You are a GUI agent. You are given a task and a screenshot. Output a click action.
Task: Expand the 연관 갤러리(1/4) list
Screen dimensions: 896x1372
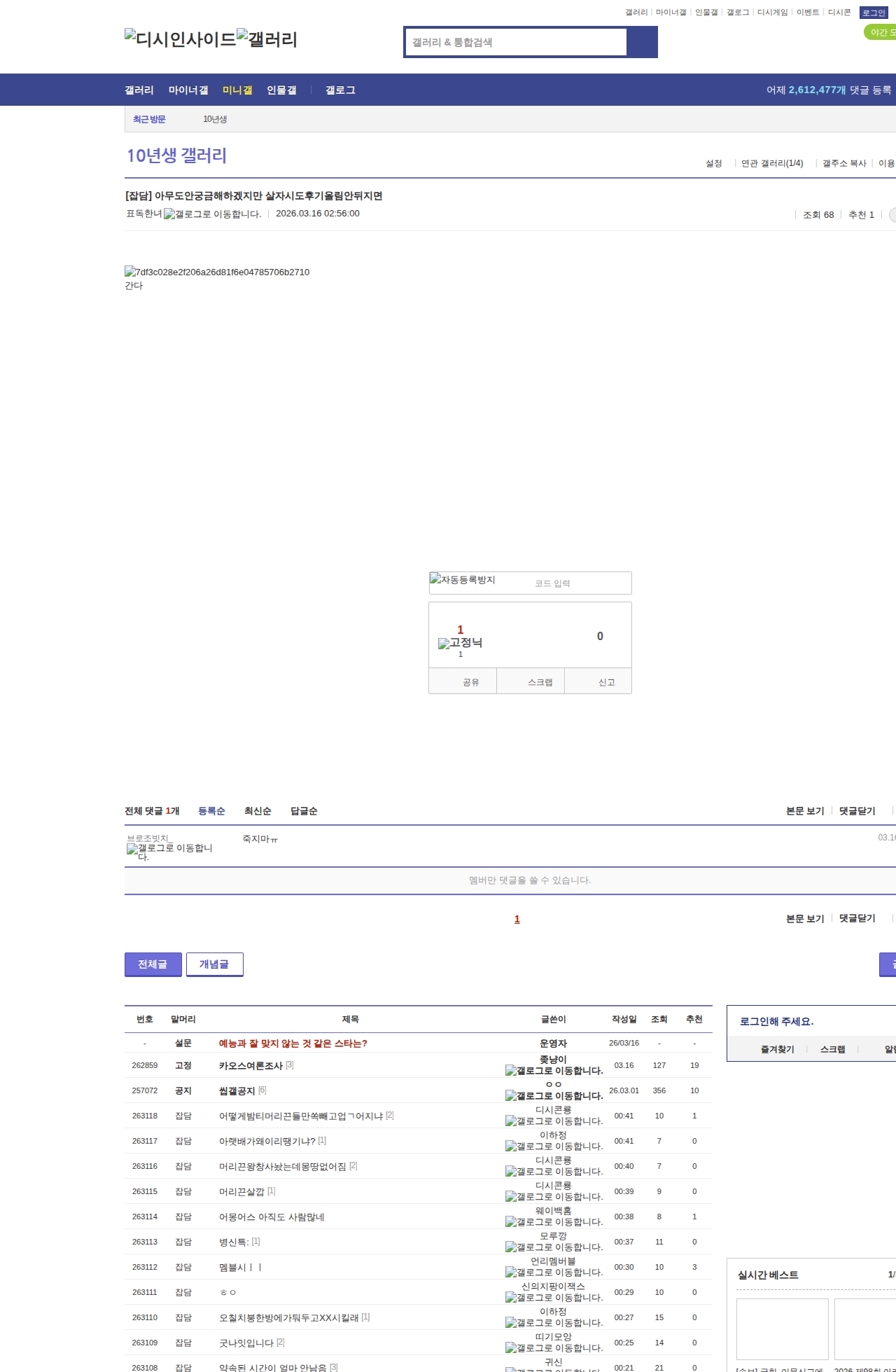[771, 163]
